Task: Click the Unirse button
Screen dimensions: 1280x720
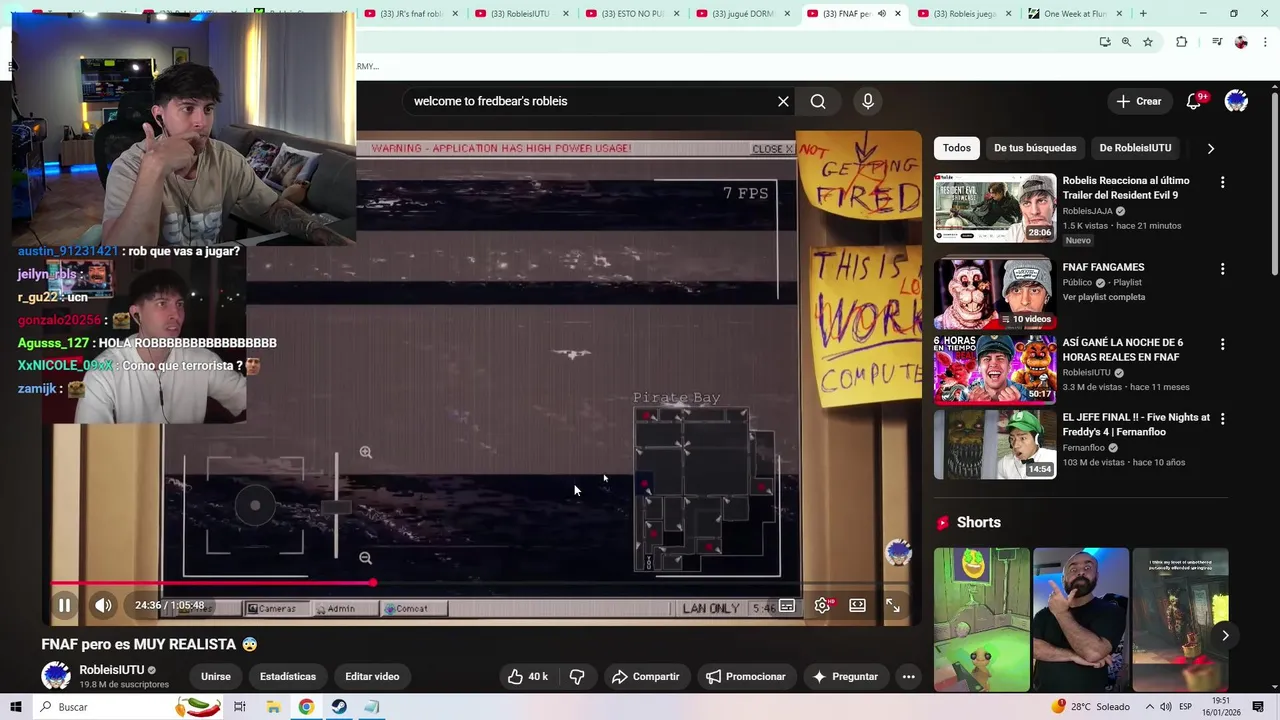Action: pyautogui.click(x=216, y=677)
